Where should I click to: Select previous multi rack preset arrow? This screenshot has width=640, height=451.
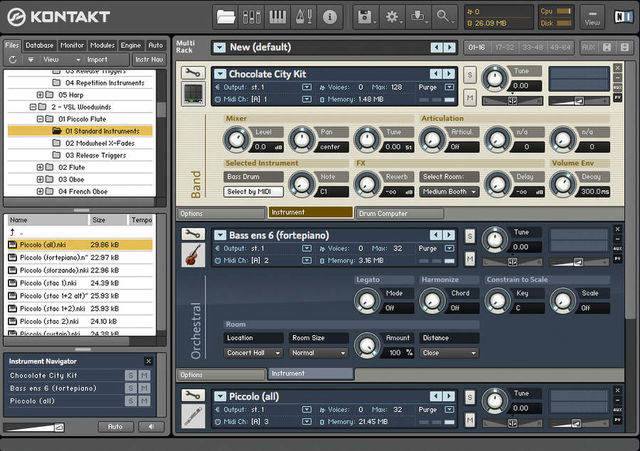pyautogui.click(x=437, y=47)
